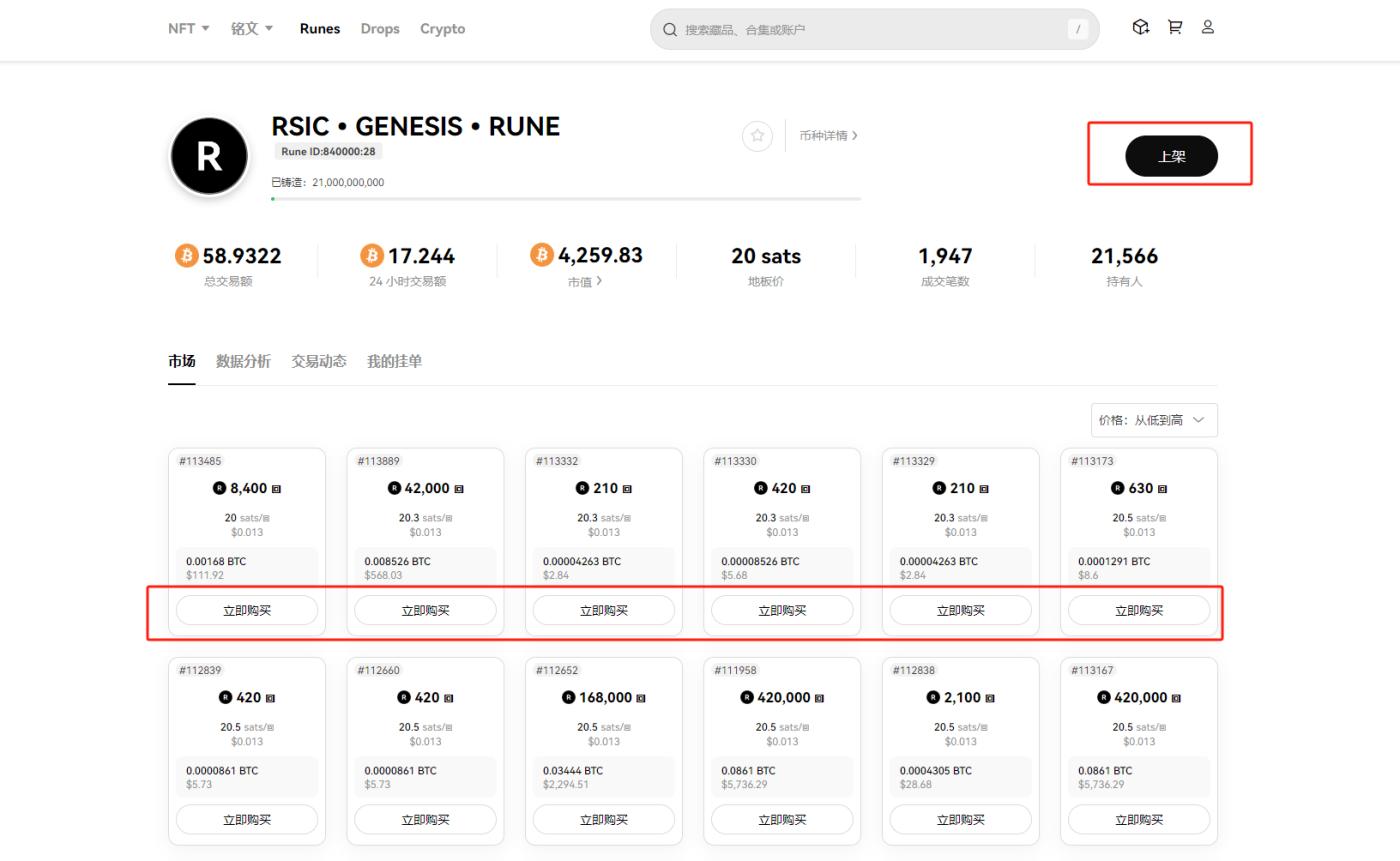
Task: Toggle the favorite star for this rune
Action: (757, 136)
